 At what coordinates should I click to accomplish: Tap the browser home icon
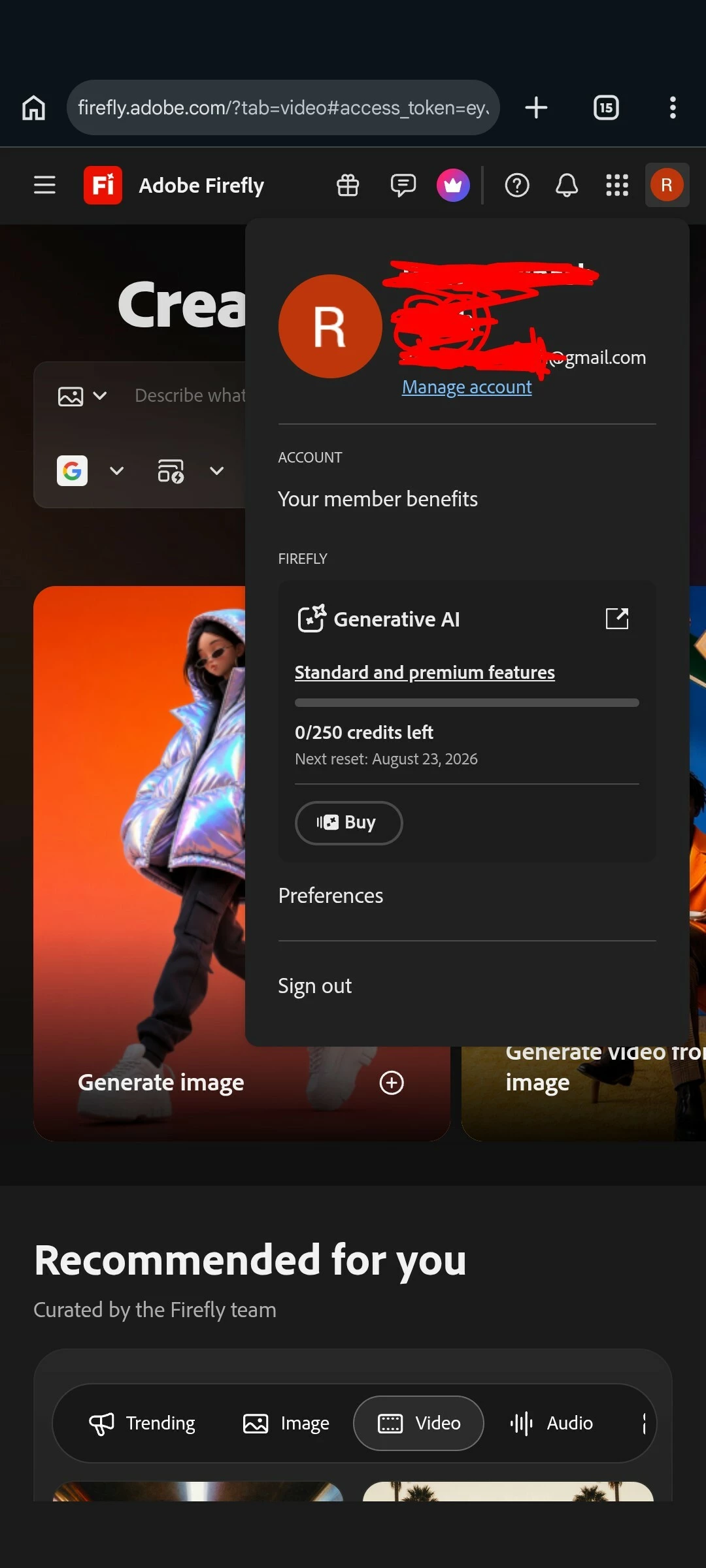click(x=34, y=108)
